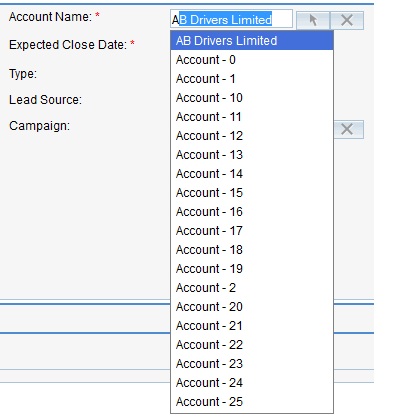Select Account - 19 from dropdown
The width and height of the screenshot is (417, 419).
point(252,269)
